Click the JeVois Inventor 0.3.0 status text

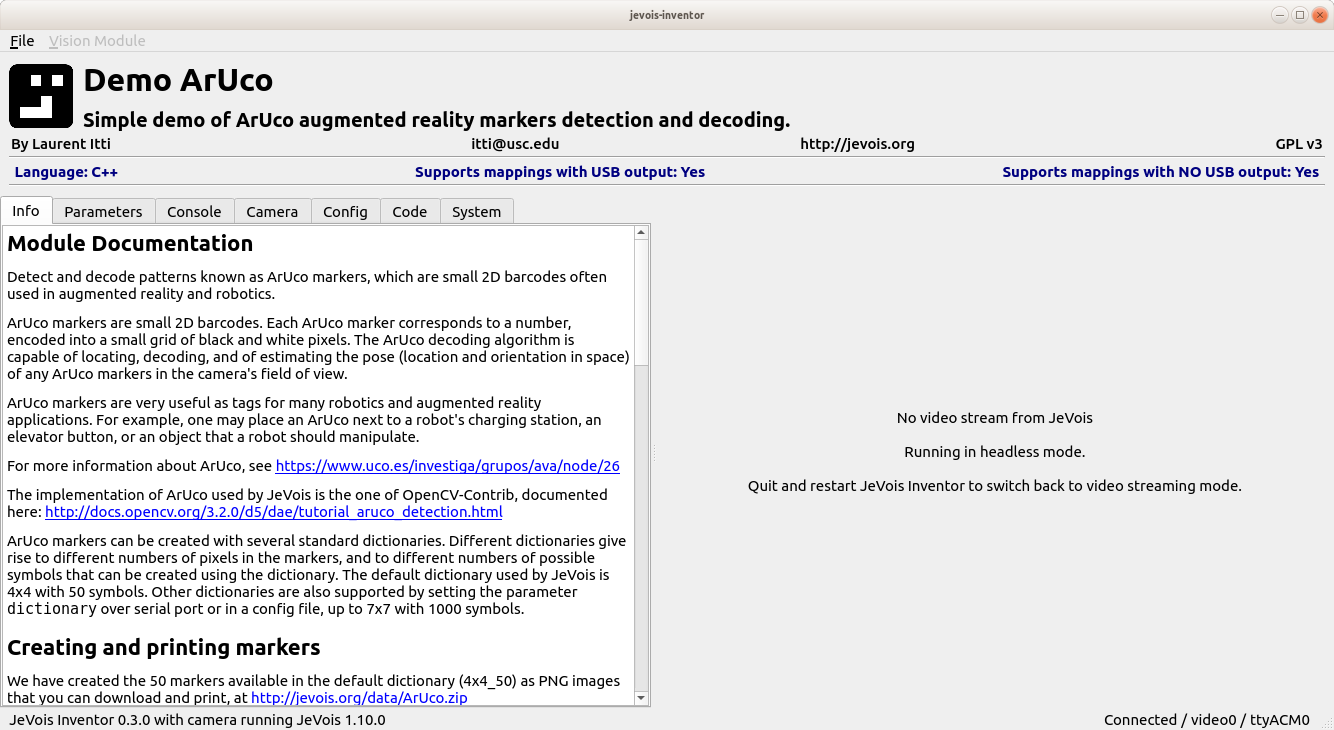coord(198,720)
